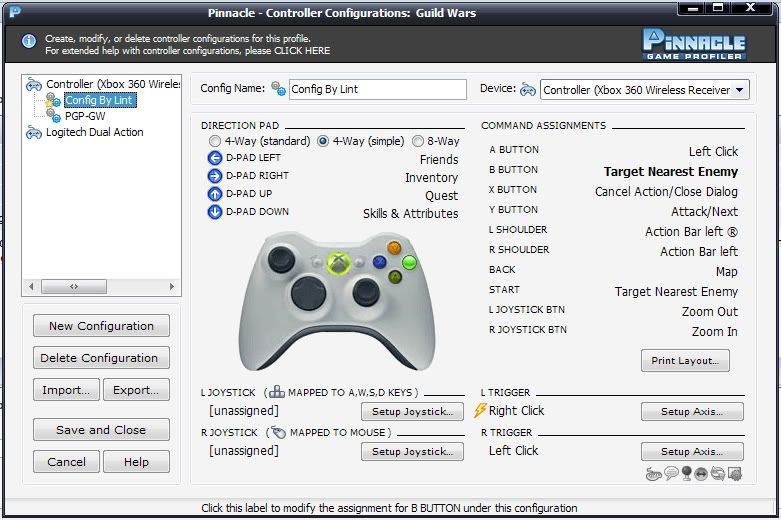Click Y BUTTON 'Attack/Next' assignment
Screen dimensions: 781x520
704,212
